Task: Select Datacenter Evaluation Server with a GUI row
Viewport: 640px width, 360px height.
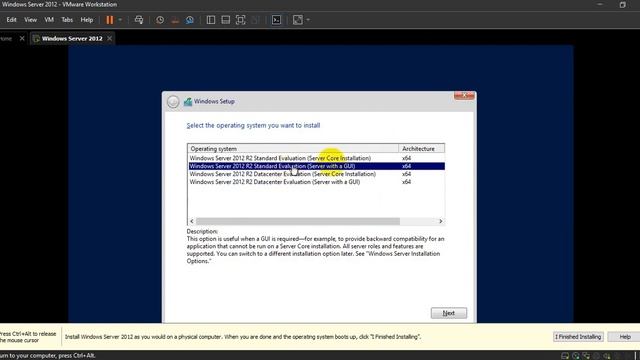Action: click(316, 182)
